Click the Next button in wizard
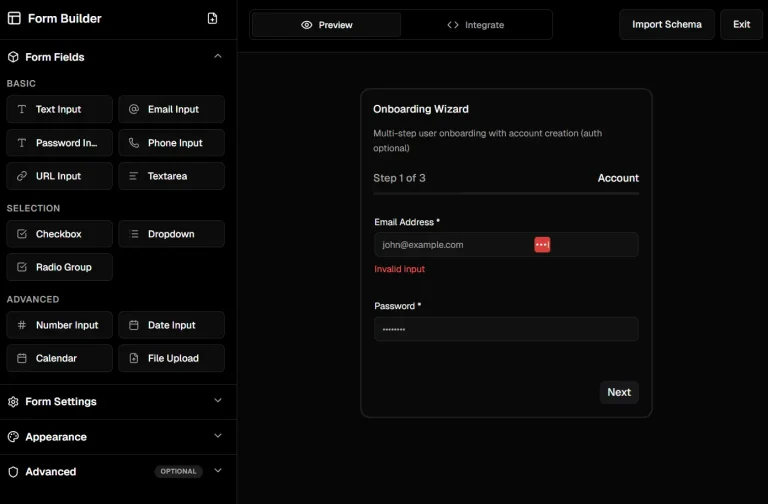The height and width of the screenshot is (504, 768). coord(619,392)
